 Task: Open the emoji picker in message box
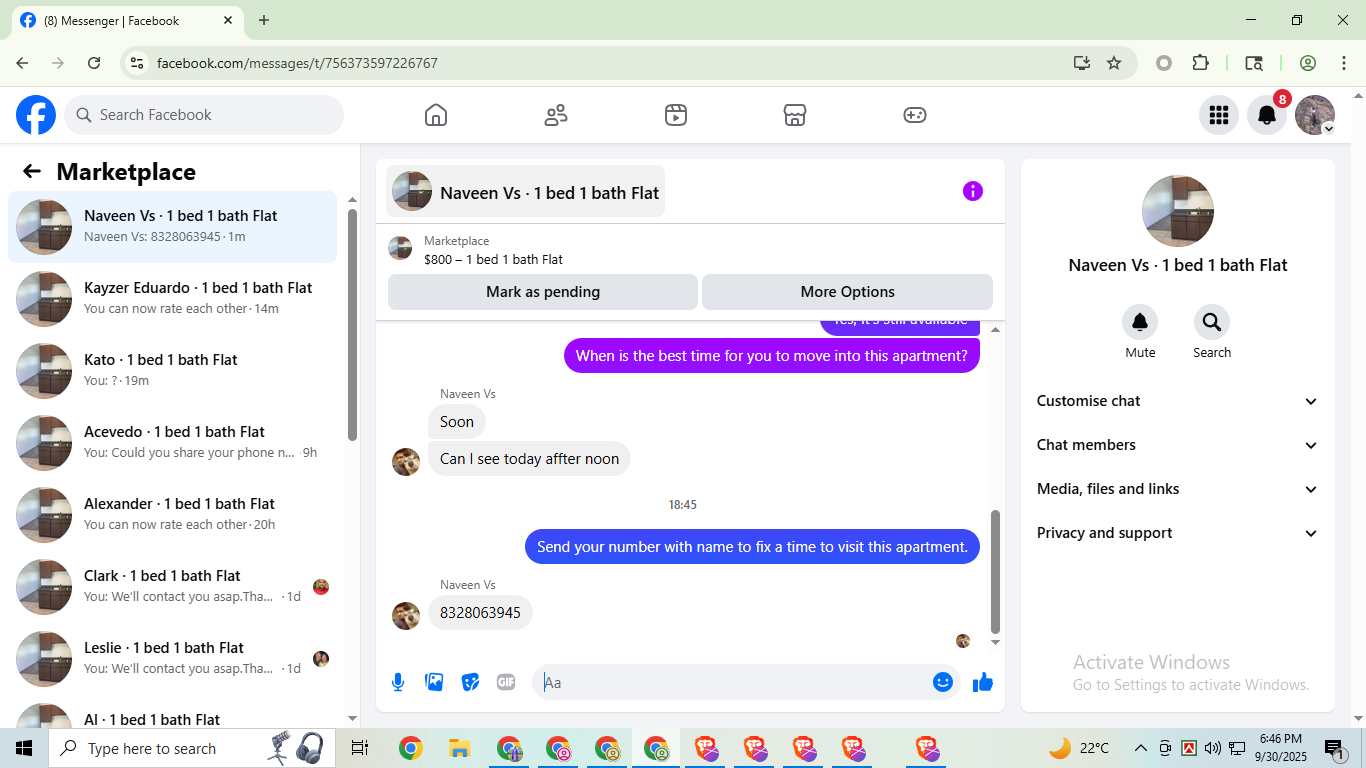click(943, 682)
